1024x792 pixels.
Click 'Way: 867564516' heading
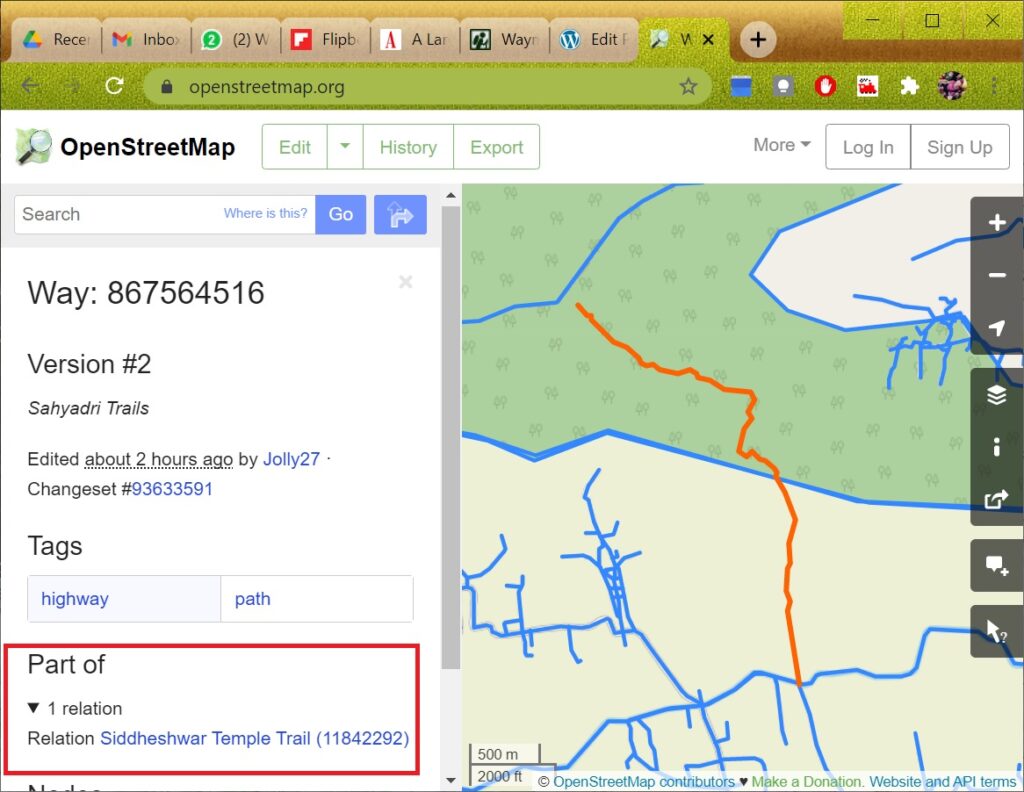146,293
